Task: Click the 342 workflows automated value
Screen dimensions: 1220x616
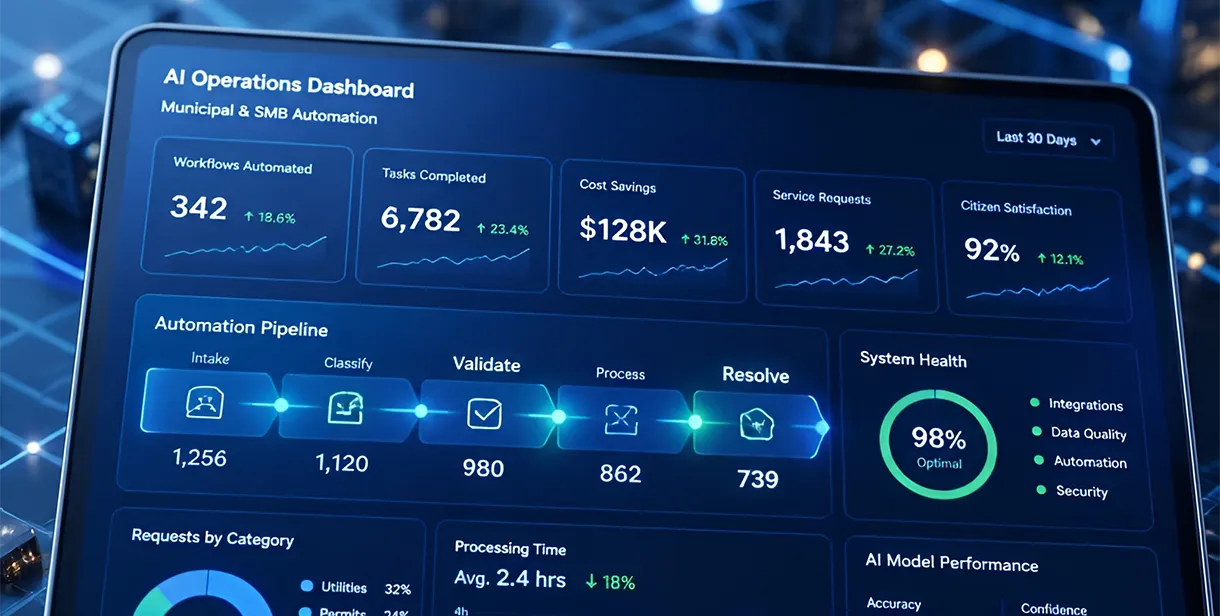Action: (x=199, y=207)
